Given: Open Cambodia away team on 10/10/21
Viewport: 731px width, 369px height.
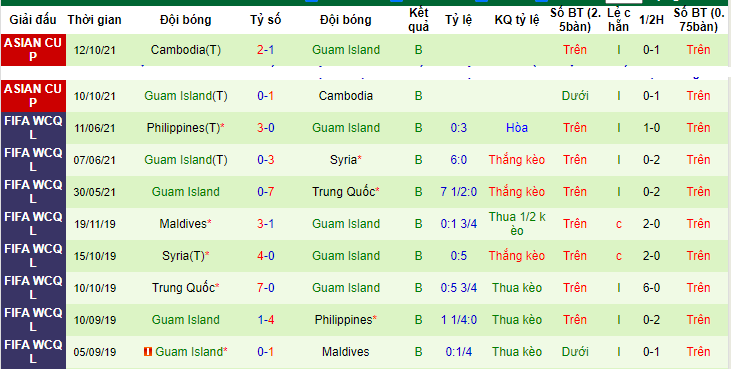Looking at the screenshot, I should click(346, 96).
